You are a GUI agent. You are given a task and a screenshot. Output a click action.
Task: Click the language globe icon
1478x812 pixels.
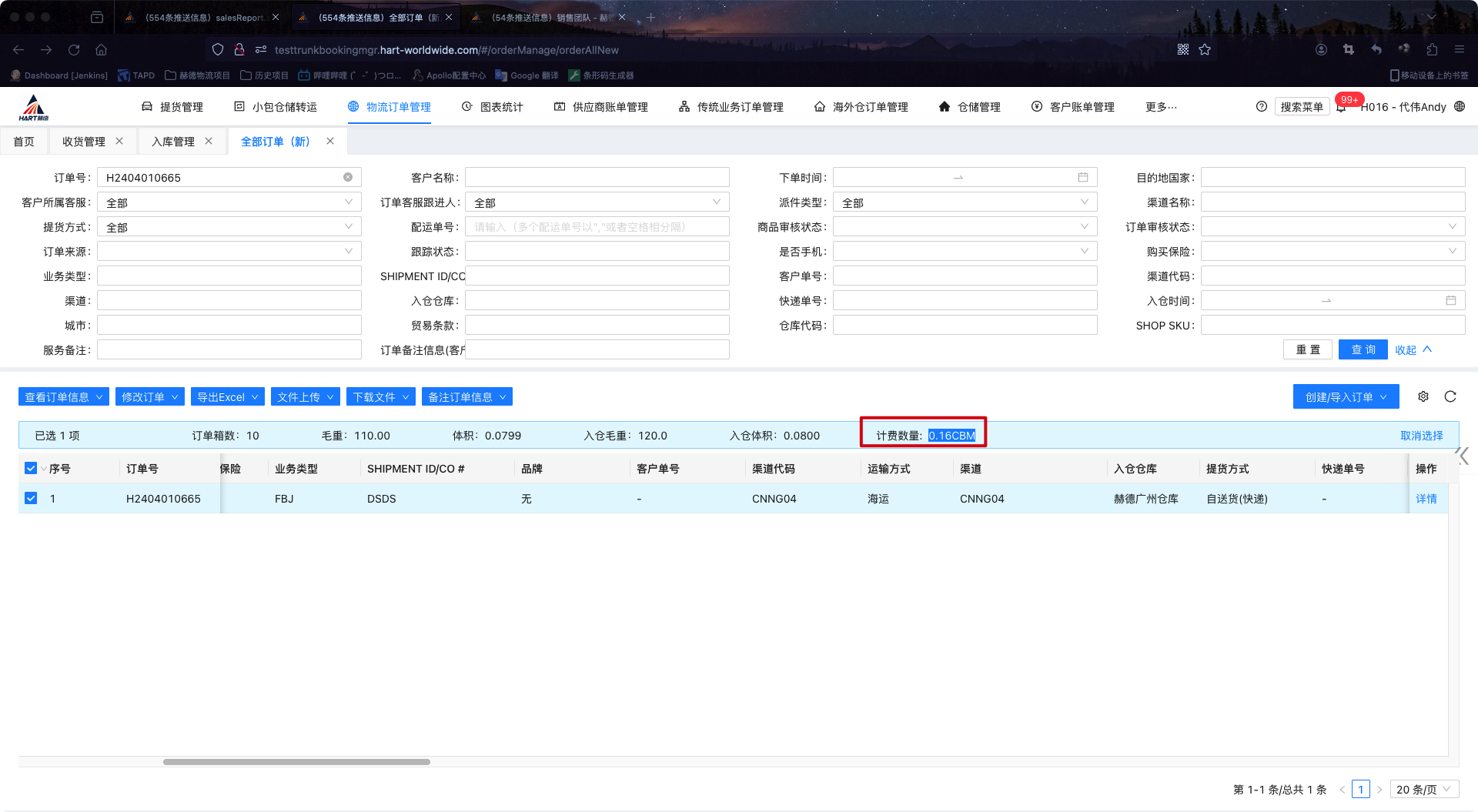coord(1460,107)
